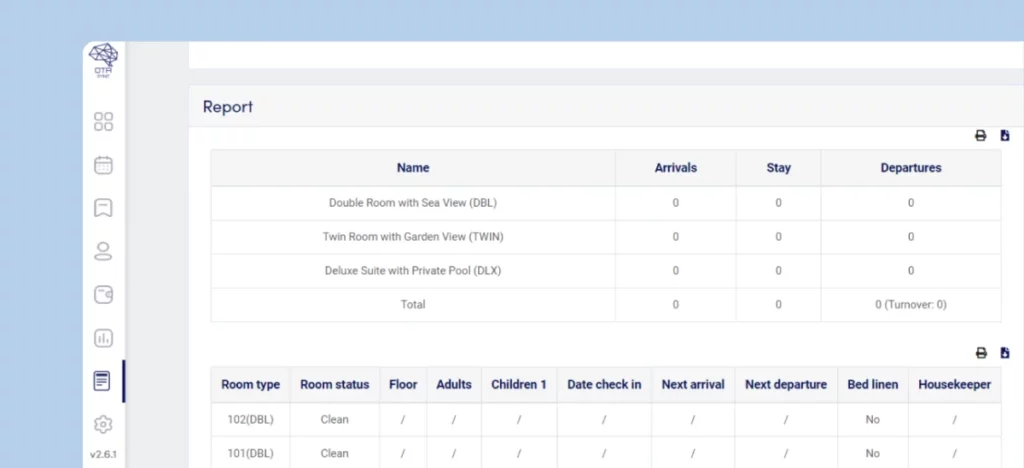Click the bookmark reservations icon in sidebar
1024x468 pixels.
(103, 208)
